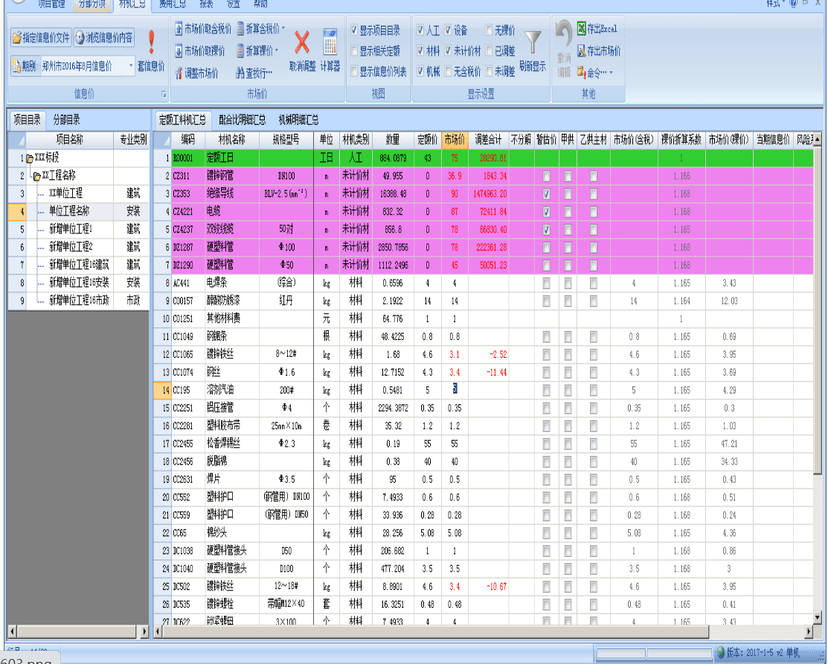
Task: Switch to the 配合比明细汇总 tab
Action: click(x=242, y=120)
